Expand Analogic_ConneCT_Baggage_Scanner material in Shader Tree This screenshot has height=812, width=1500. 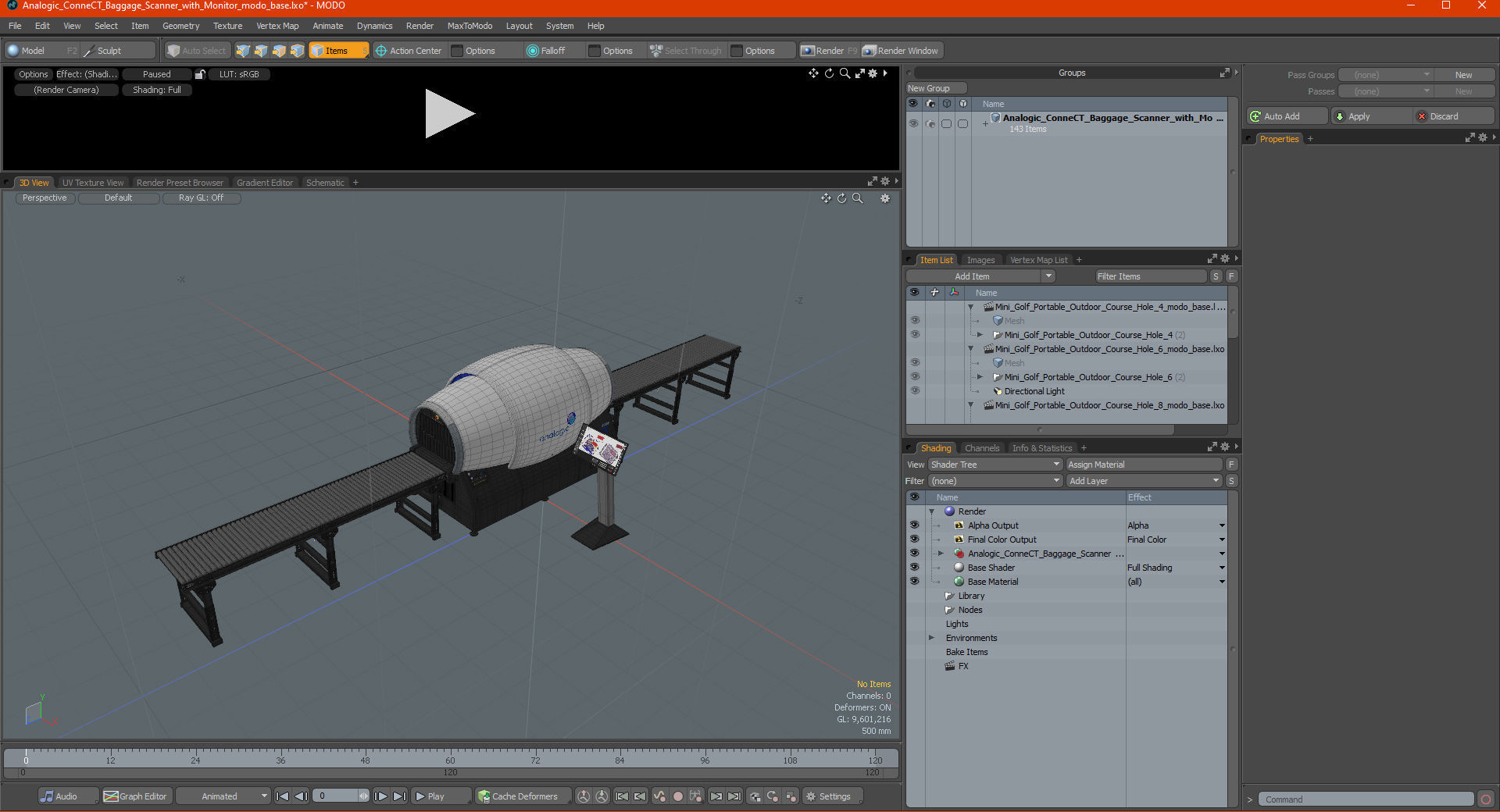coord(941,554)
